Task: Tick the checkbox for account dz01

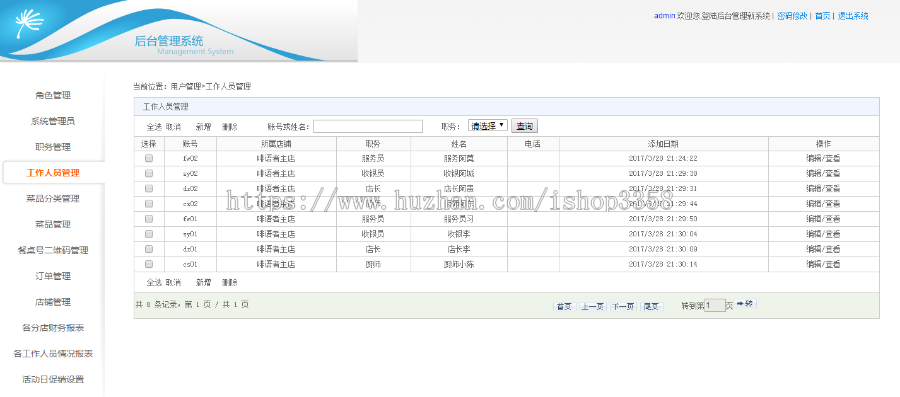Action: click(x=149, y=249)
